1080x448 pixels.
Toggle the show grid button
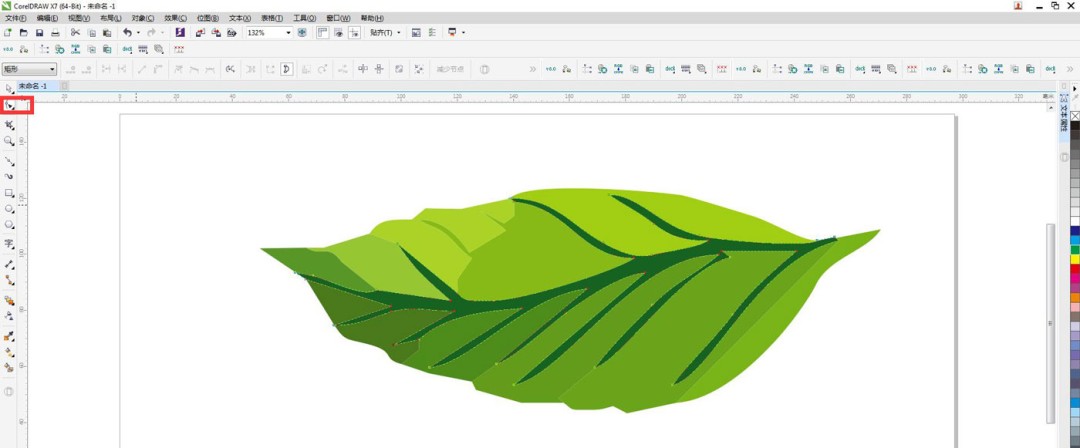click(x=339, y=33)
